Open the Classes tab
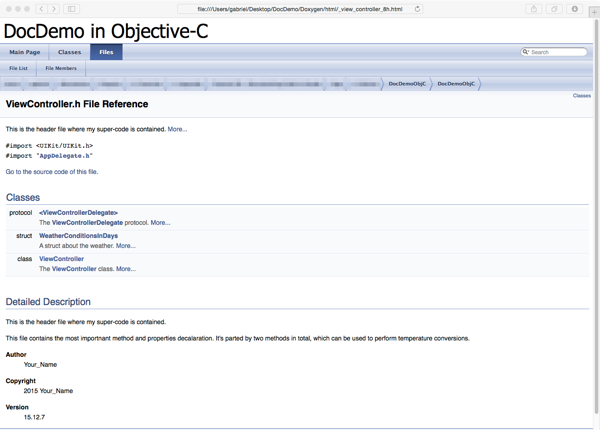This screenshot has height=430, width=600. pos(69,52)
